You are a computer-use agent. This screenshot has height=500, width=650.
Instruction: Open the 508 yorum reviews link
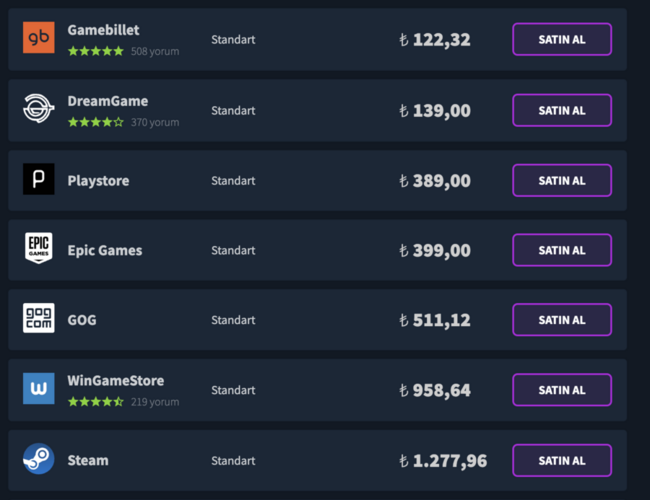point(155,51)
